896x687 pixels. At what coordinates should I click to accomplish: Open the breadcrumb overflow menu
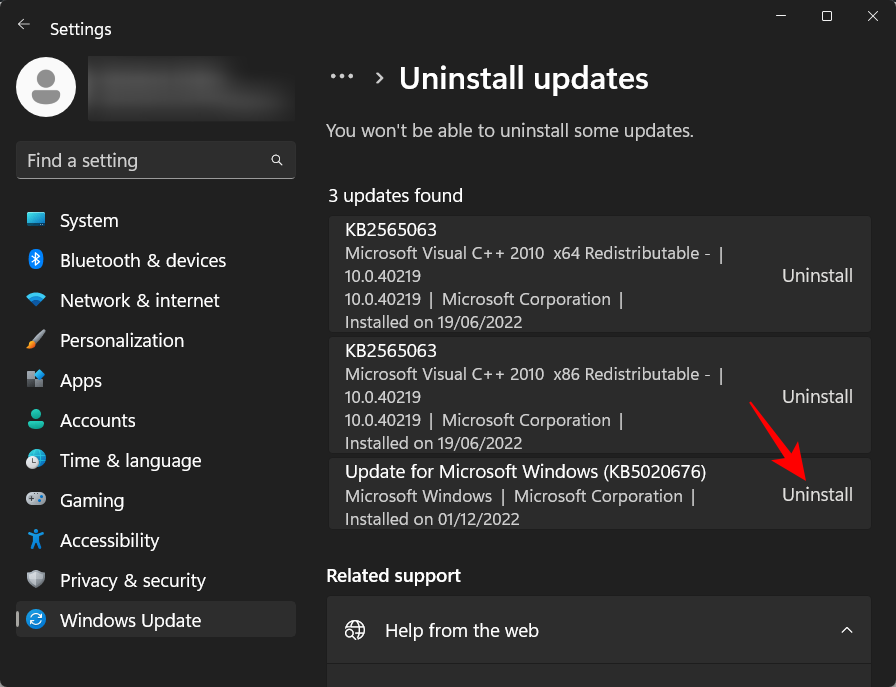click(x=342, y=76)
